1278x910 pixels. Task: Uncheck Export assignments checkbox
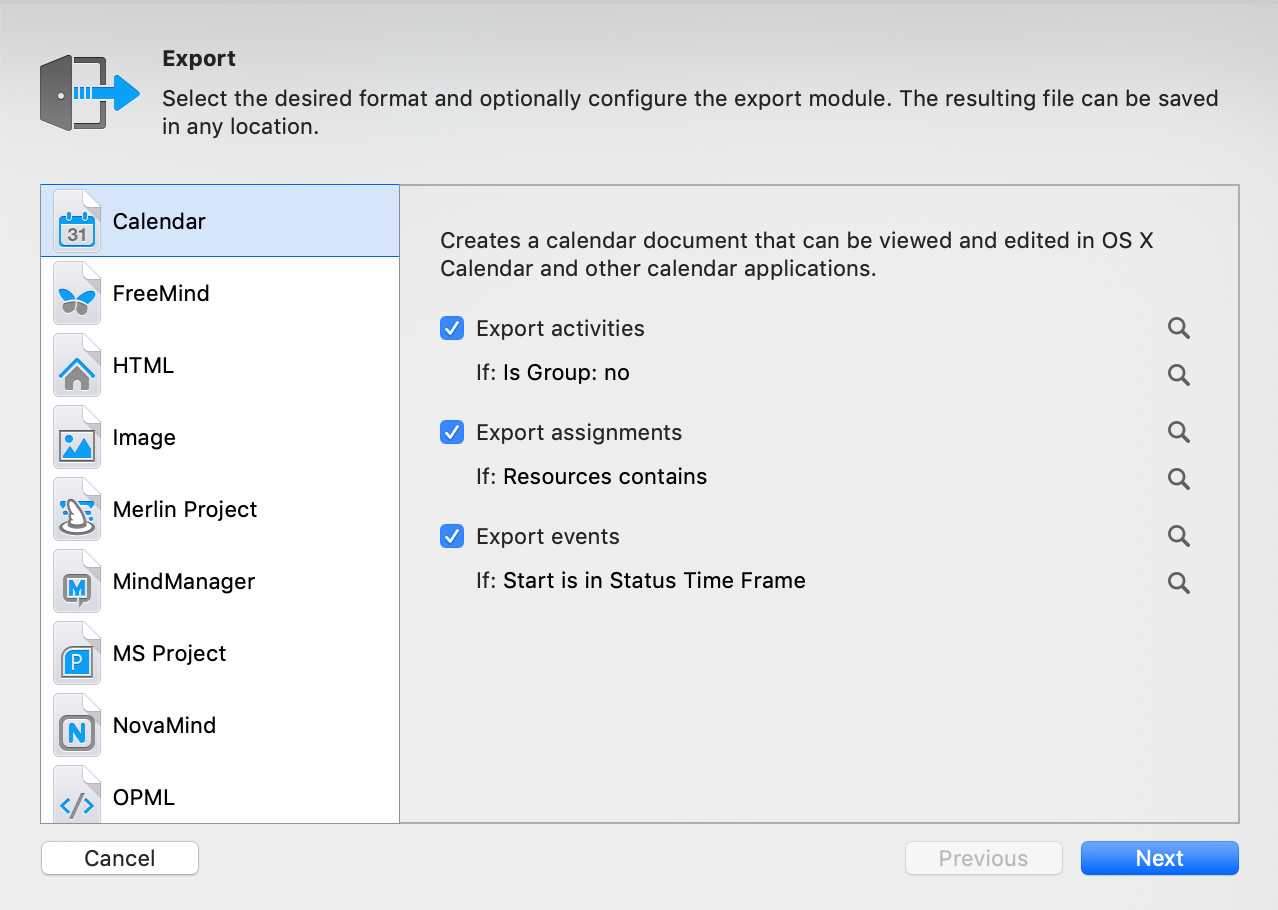[452, 432]
